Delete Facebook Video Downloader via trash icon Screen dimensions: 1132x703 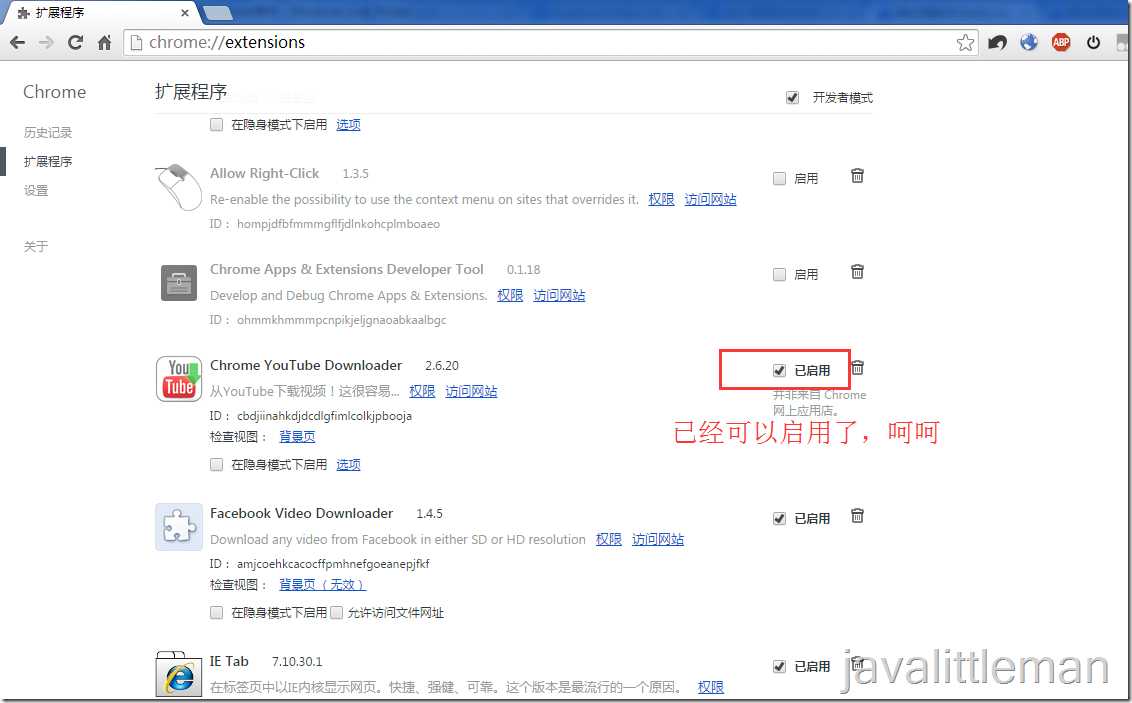857,515
